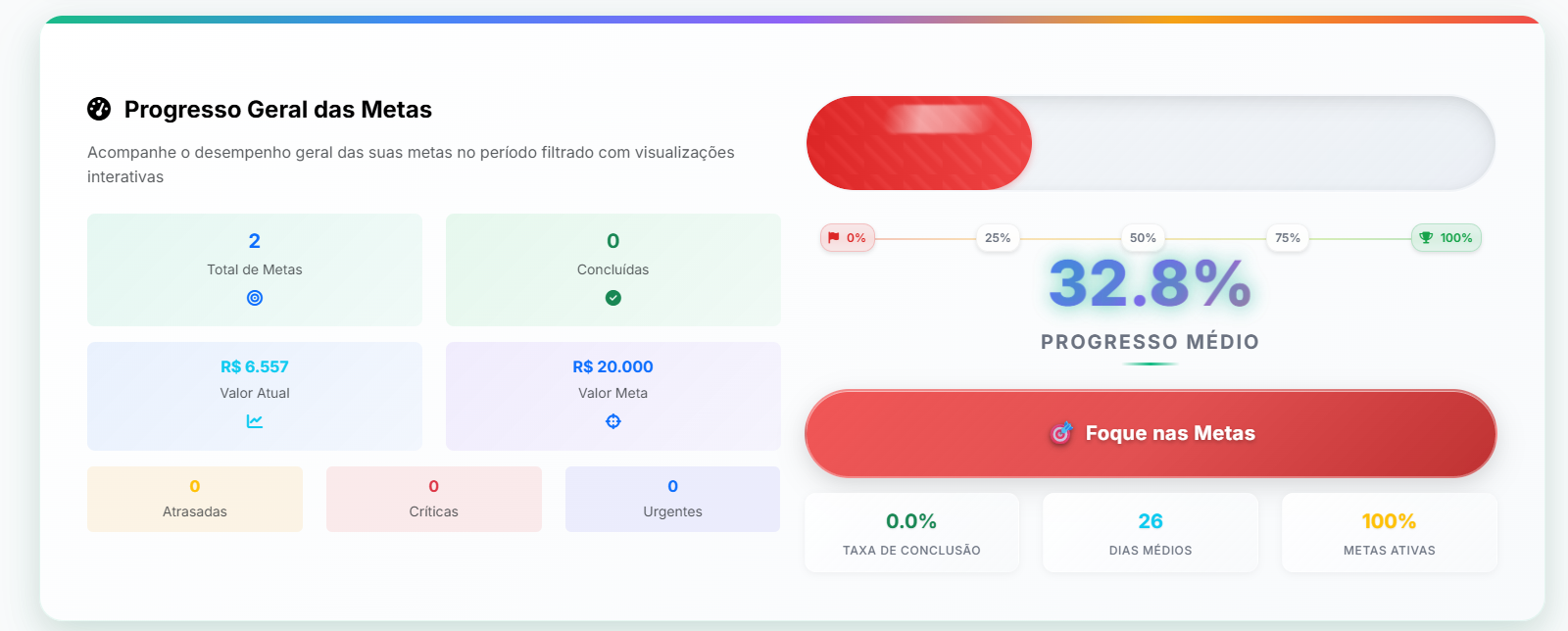Click the red progress bar fill
The width and height of the screenshot is (1568, 631).
(x=918, y=143)
